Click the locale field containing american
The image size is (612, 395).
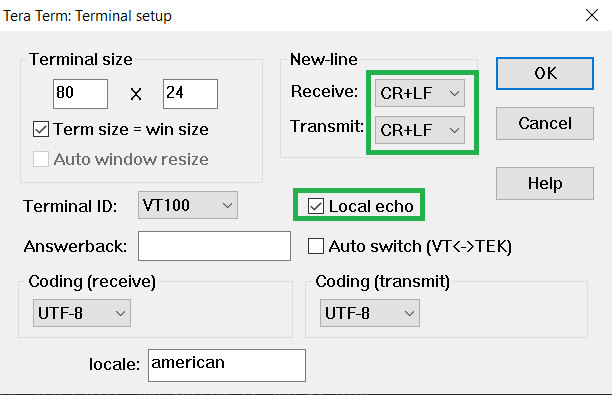point(227,365)
